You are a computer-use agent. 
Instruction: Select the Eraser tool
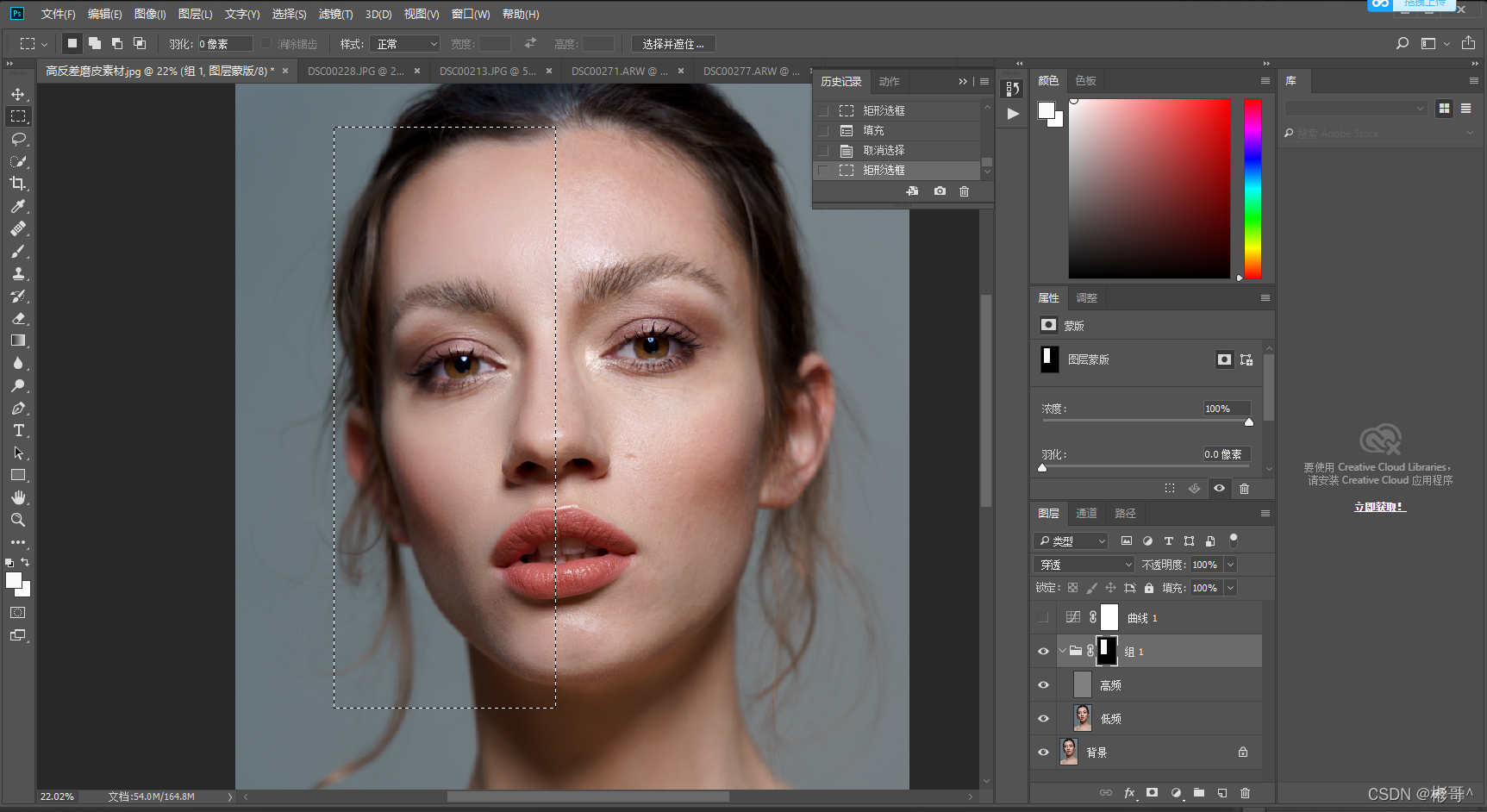pos(18,318)
